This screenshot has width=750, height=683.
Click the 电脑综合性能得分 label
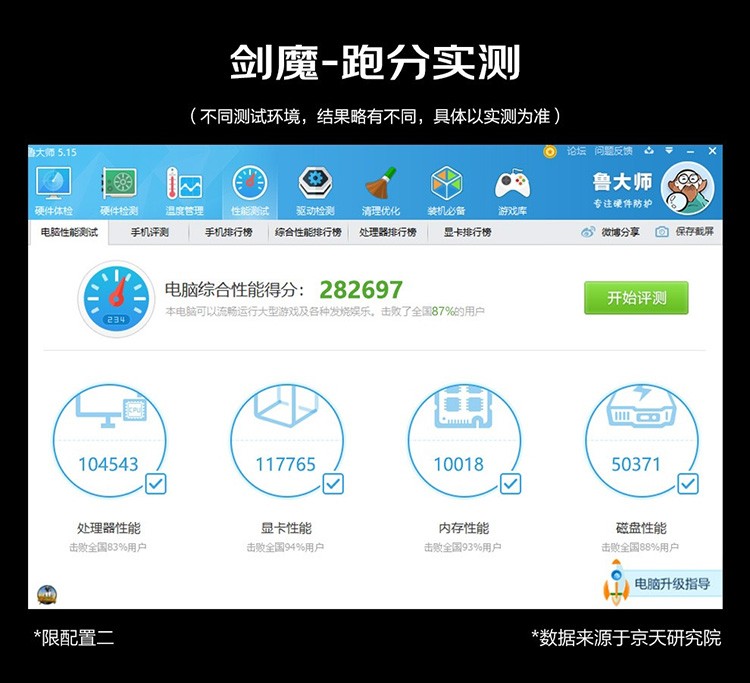pyautogui.click(x=234, y=289)
